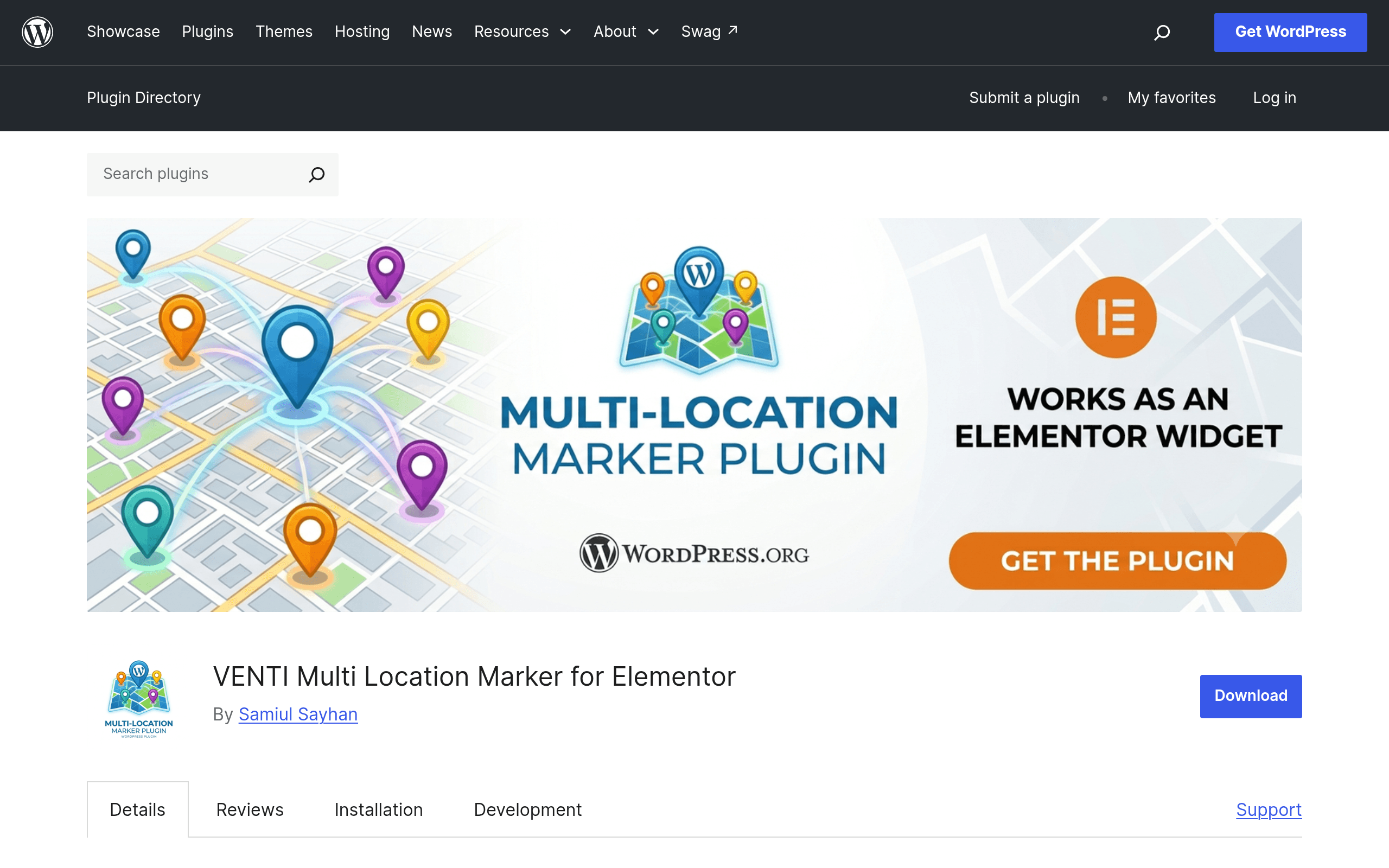Open the Hosting page
The image size is (1389, 868).
coord(362,31)
